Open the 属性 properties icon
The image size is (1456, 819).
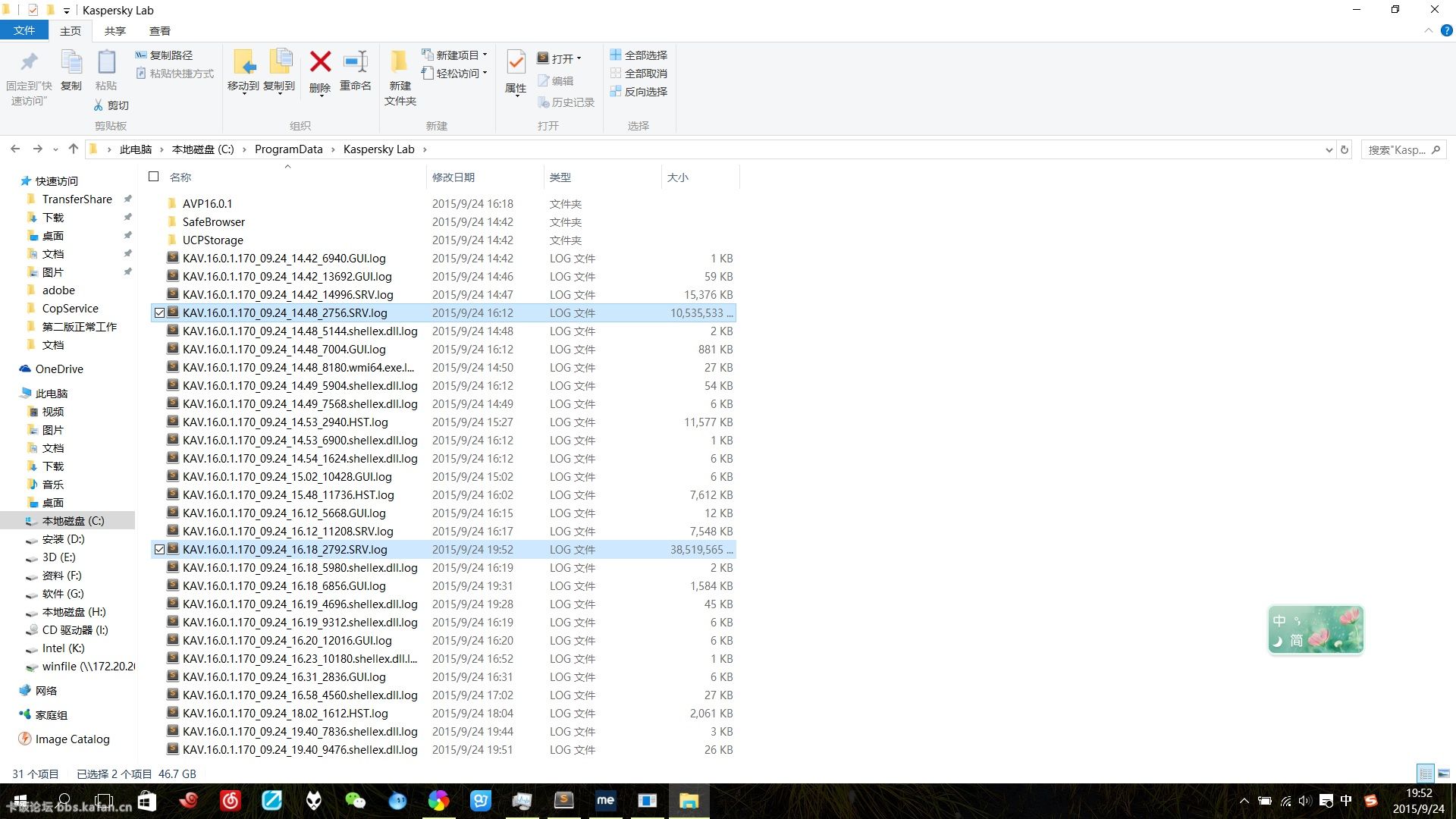[516, 64]
